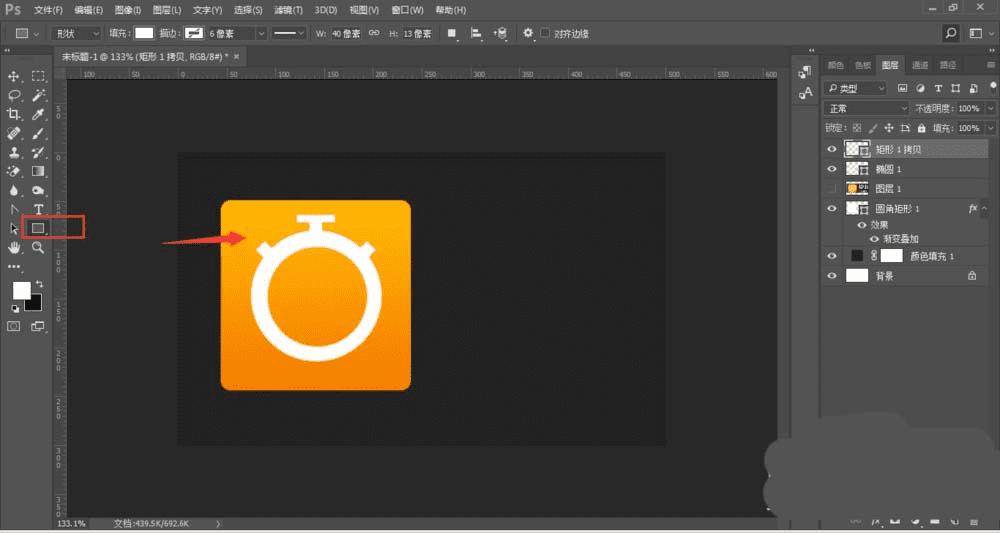Click the fill color swatch in options bar

(x=145, y=33)
